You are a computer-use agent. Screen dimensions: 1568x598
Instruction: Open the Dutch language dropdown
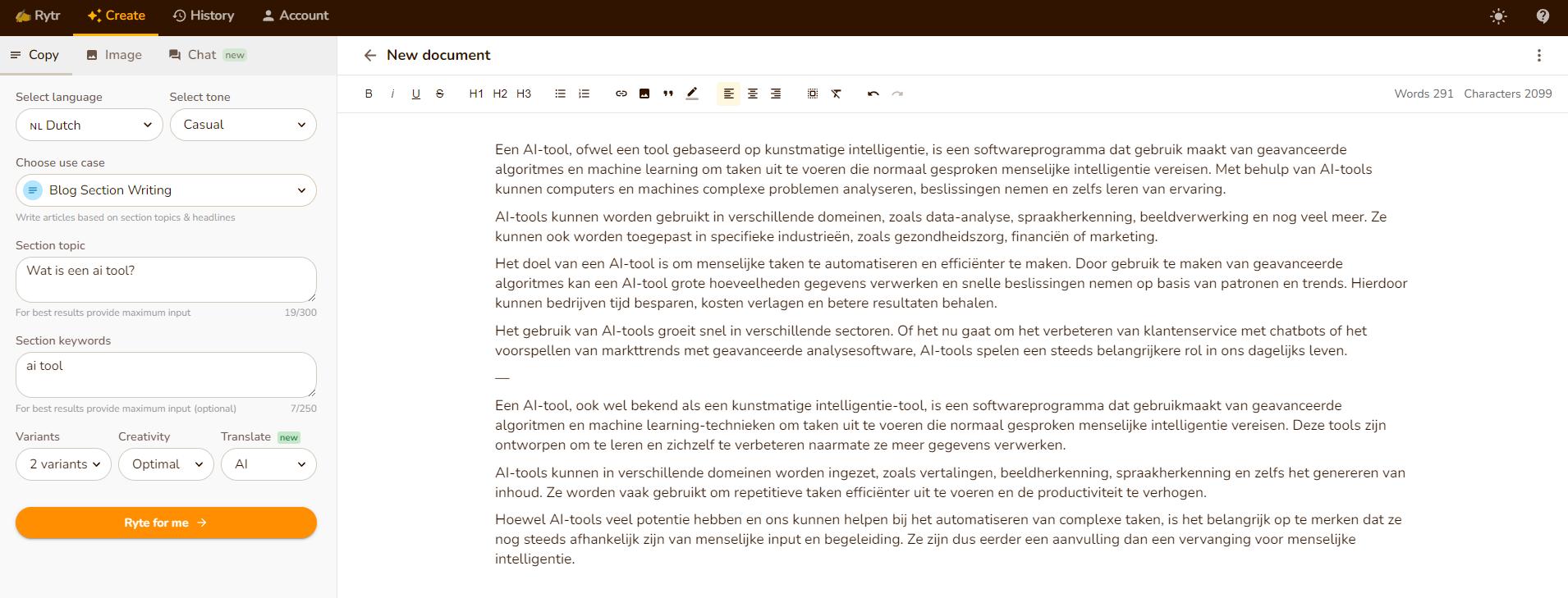[x=89, y=125]
